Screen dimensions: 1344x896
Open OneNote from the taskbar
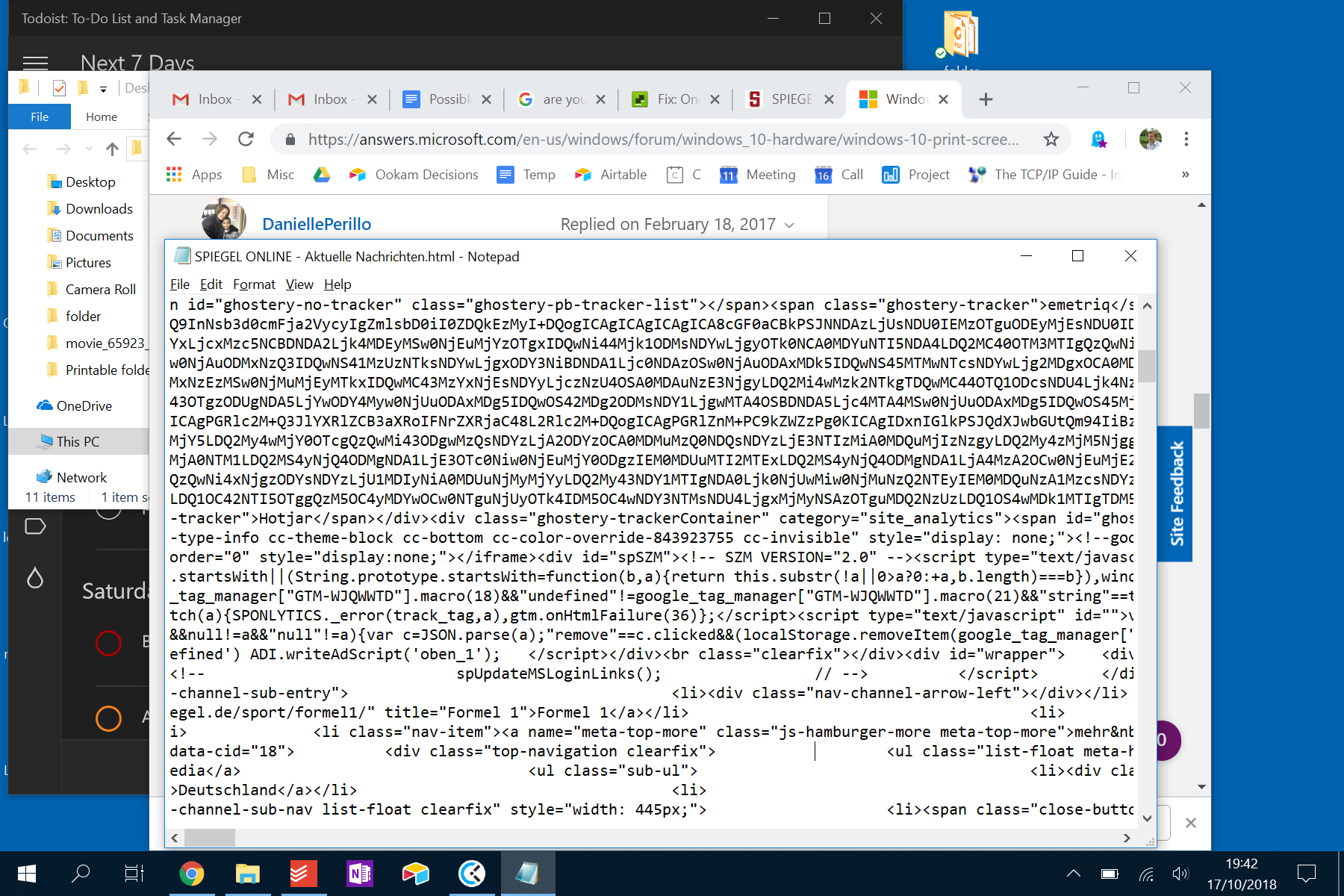tap(360, 874)
